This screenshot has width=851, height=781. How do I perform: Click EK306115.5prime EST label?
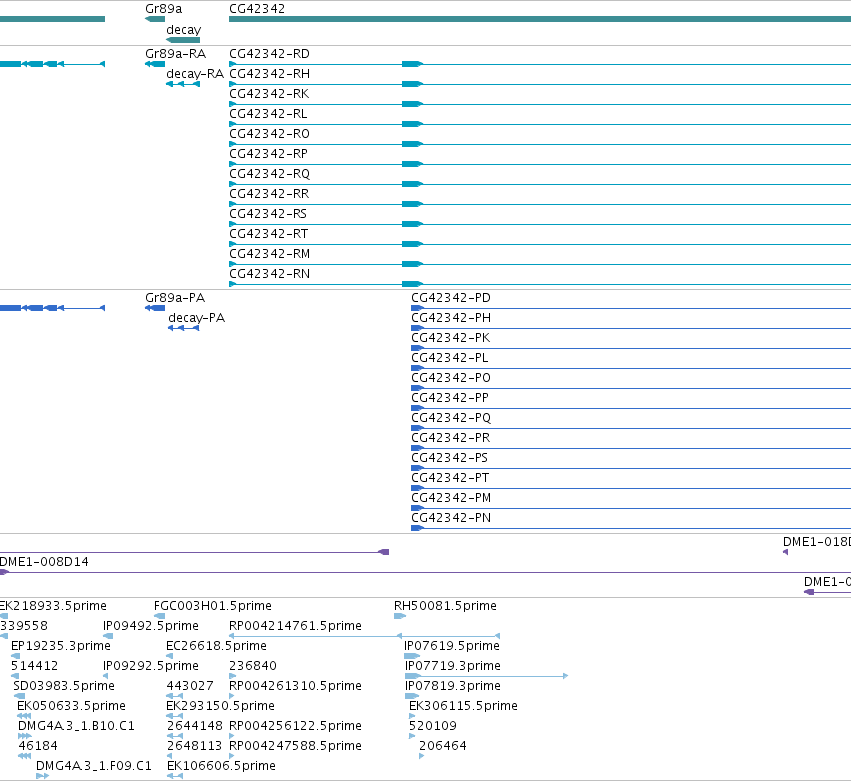pyautogui.click(x=463, y=707)
